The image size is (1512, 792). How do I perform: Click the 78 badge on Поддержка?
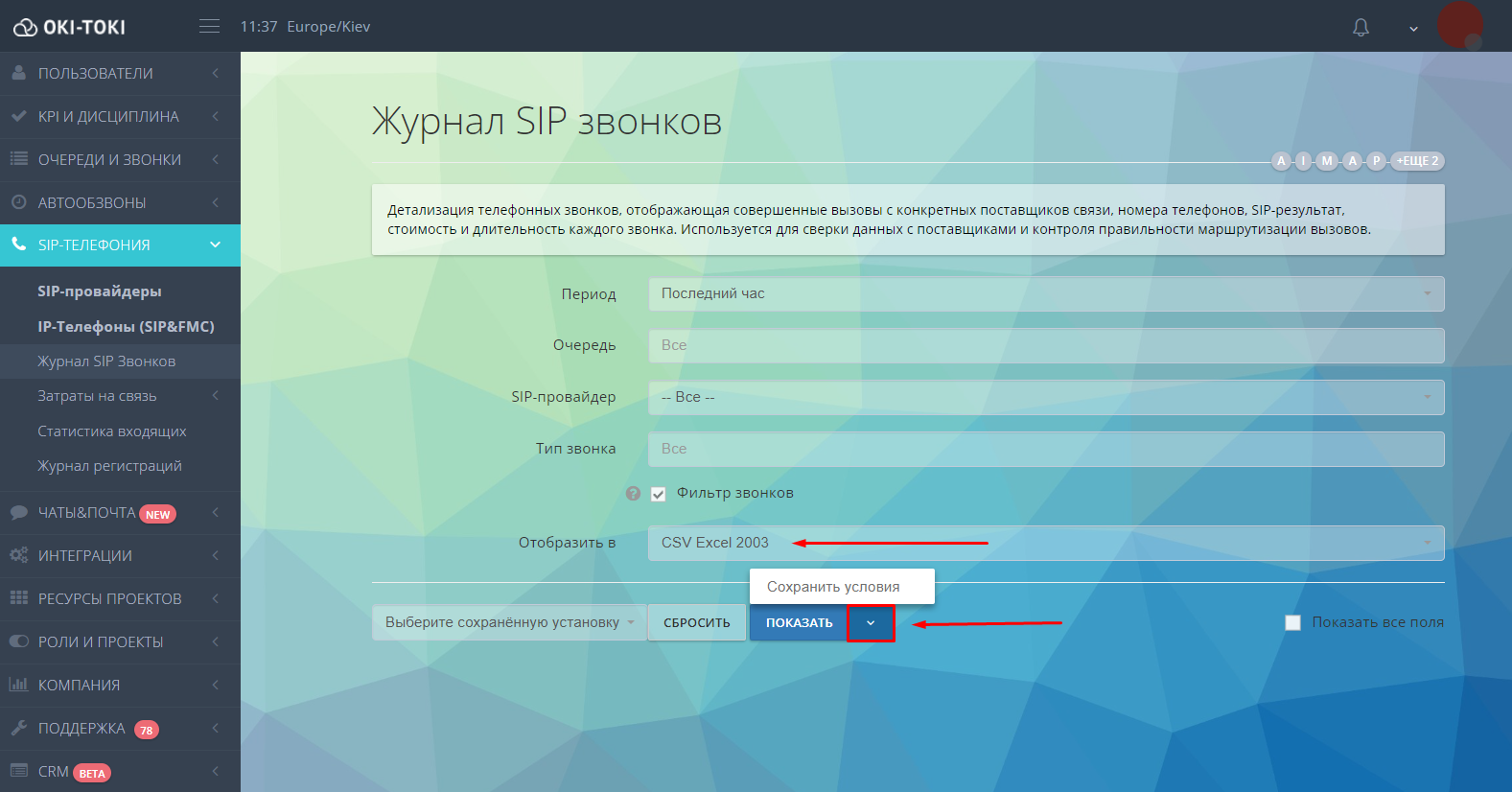[147, 730]
